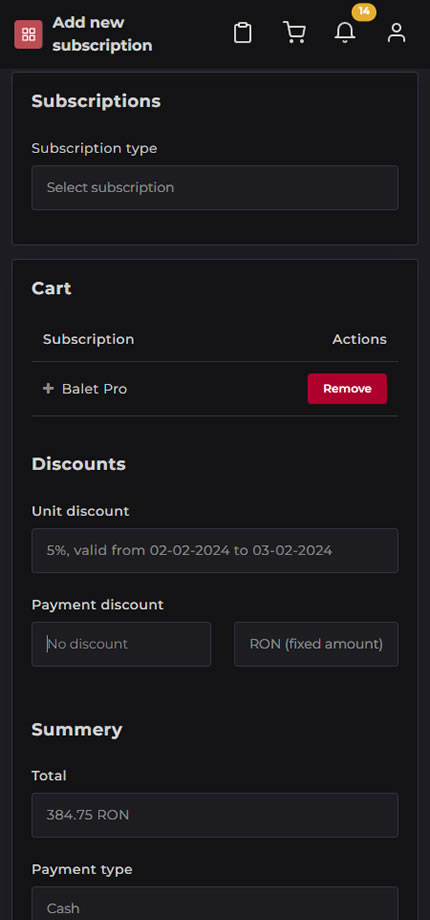Image resolution: width=430 pixels, height=920 pixels.
Task: Click the Actions column header
Action: point(360,339)
